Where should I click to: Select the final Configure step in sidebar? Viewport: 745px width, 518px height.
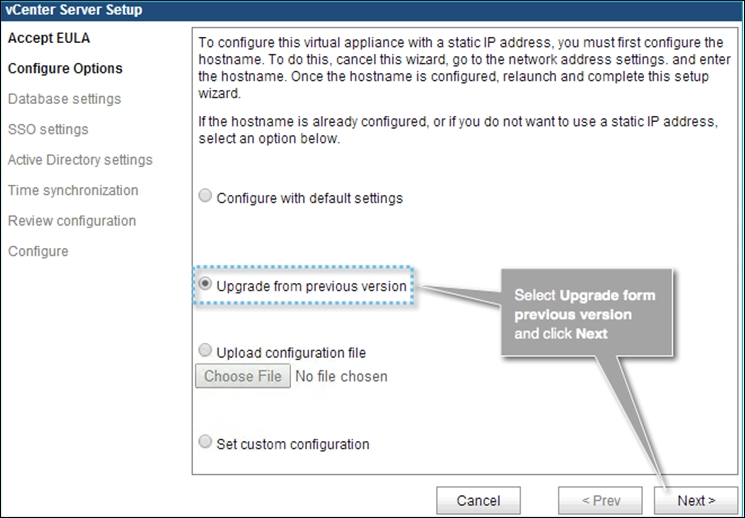coord(38,251)
